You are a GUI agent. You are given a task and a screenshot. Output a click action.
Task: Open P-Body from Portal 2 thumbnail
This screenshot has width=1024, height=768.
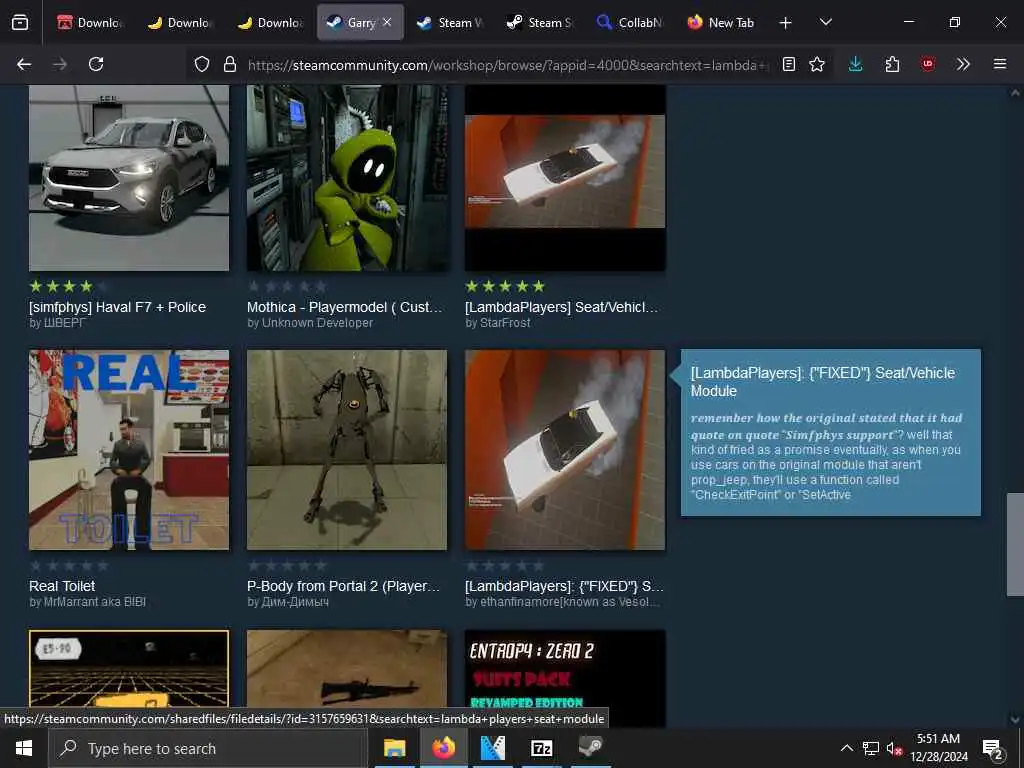click(x=347, y=449)
